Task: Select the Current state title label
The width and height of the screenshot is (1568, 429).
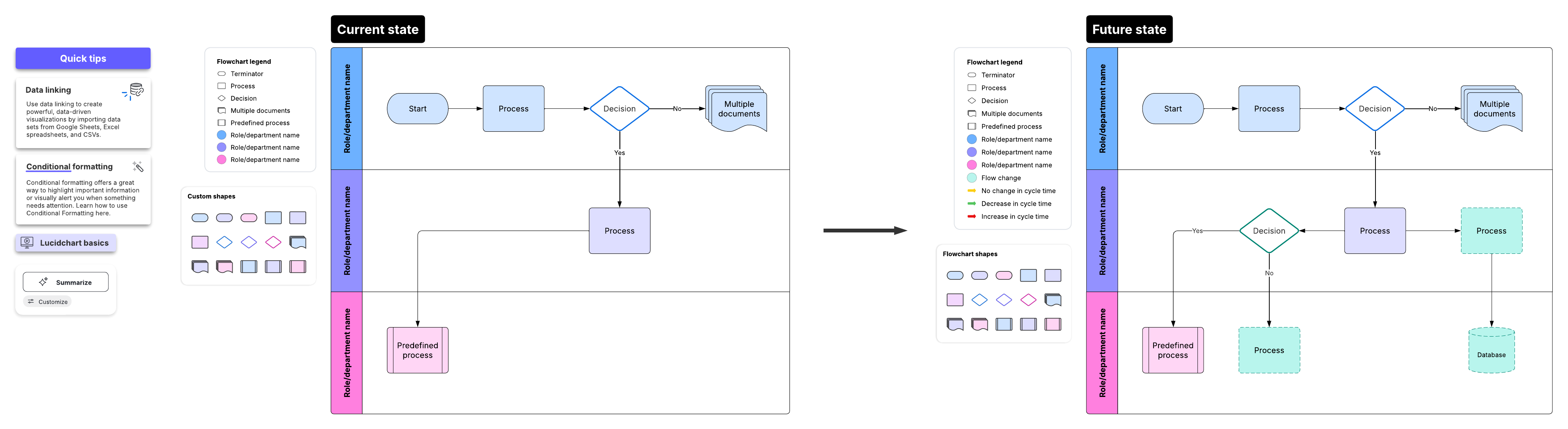Action: click(x=377, y=29)
